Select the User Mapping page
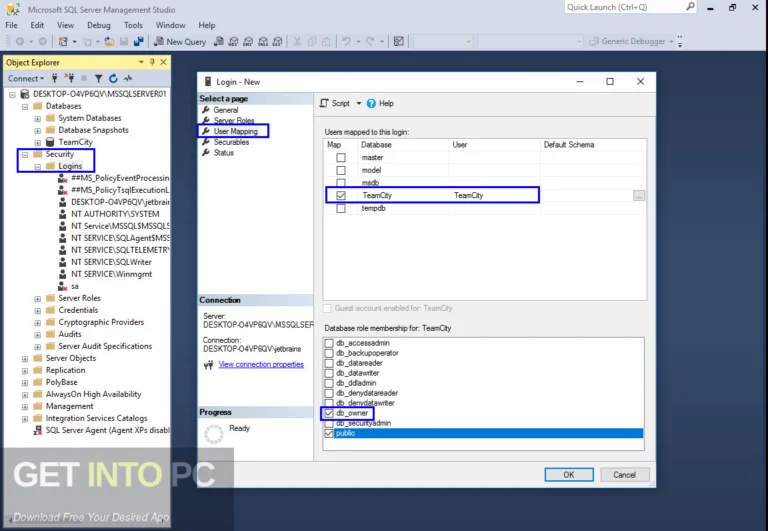The width and height of the screenshot is (768, 531). coord(235,131)
